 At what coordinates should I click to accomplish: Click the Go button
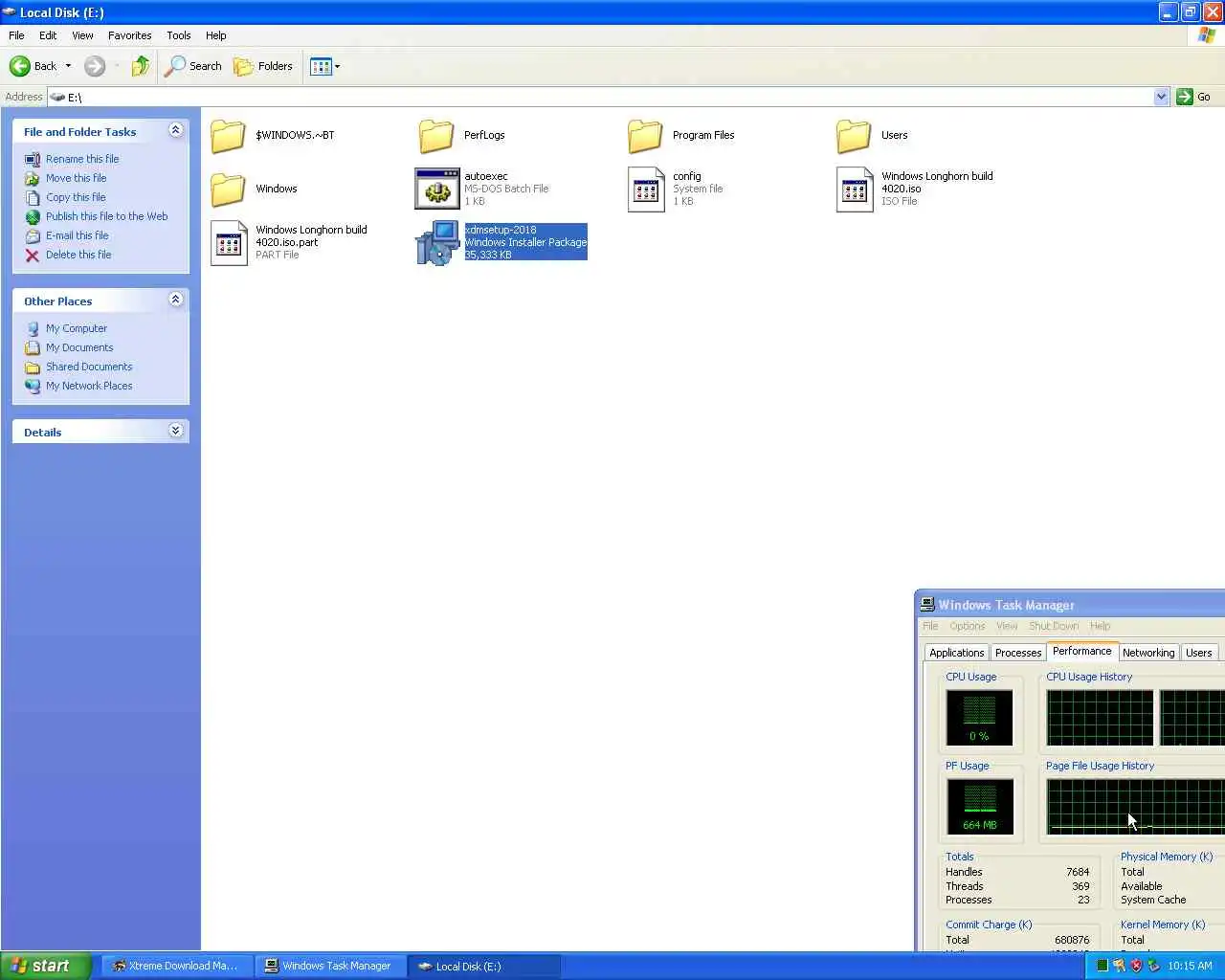point(1193,97)
